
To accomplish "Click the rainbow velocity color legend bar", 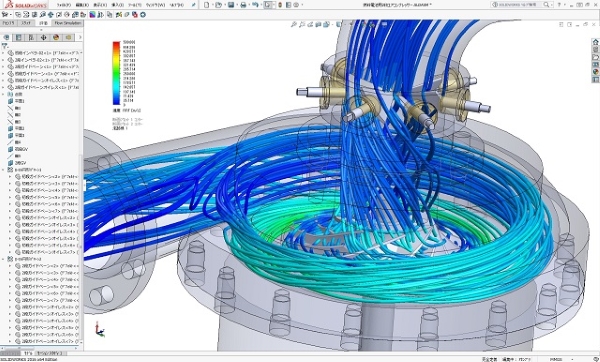I will tap(116, 73).
